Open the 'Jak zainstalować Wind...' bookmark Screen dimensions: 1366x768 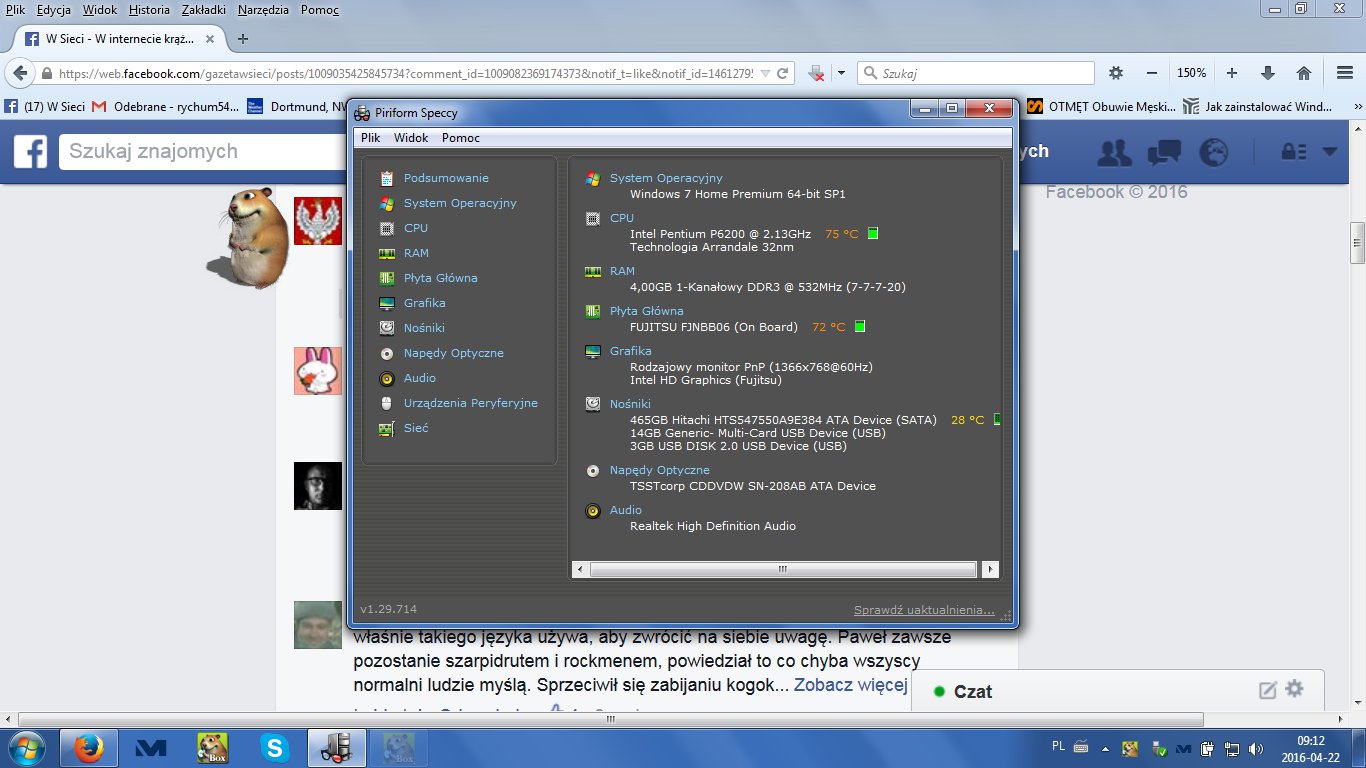tap(1258, 106)
